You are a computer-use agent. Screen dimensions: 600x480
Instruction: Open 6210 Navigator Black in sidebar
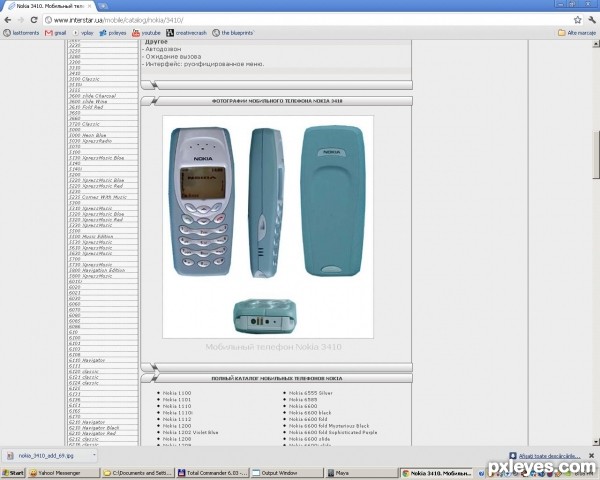click(94, 428)
